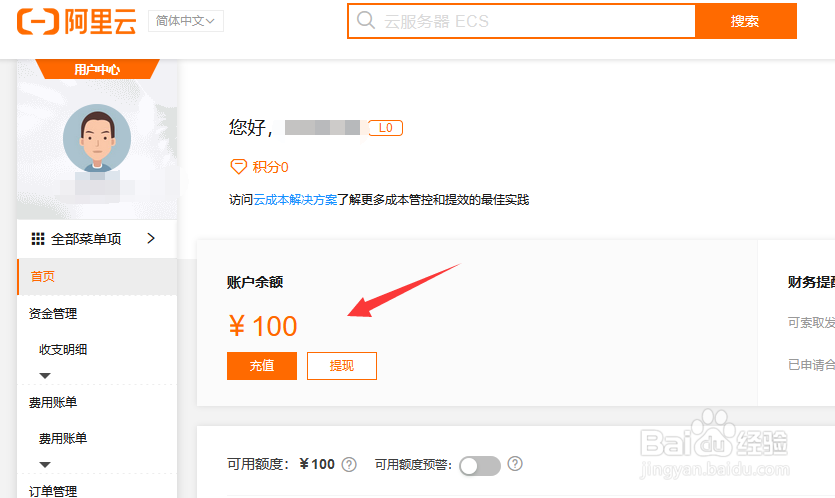Open 订单管理 in the sidebar
Image resolution: width=835 pixels, height=498 pixels.
coord(53,491)
